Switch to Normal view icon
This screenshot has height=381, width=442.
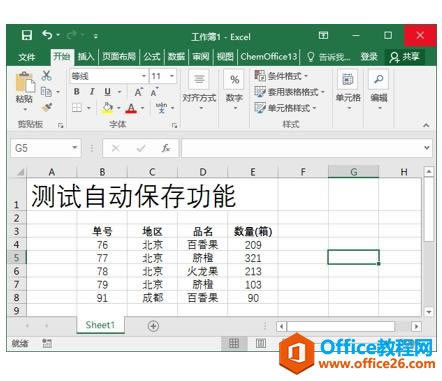tap(234, 343)
